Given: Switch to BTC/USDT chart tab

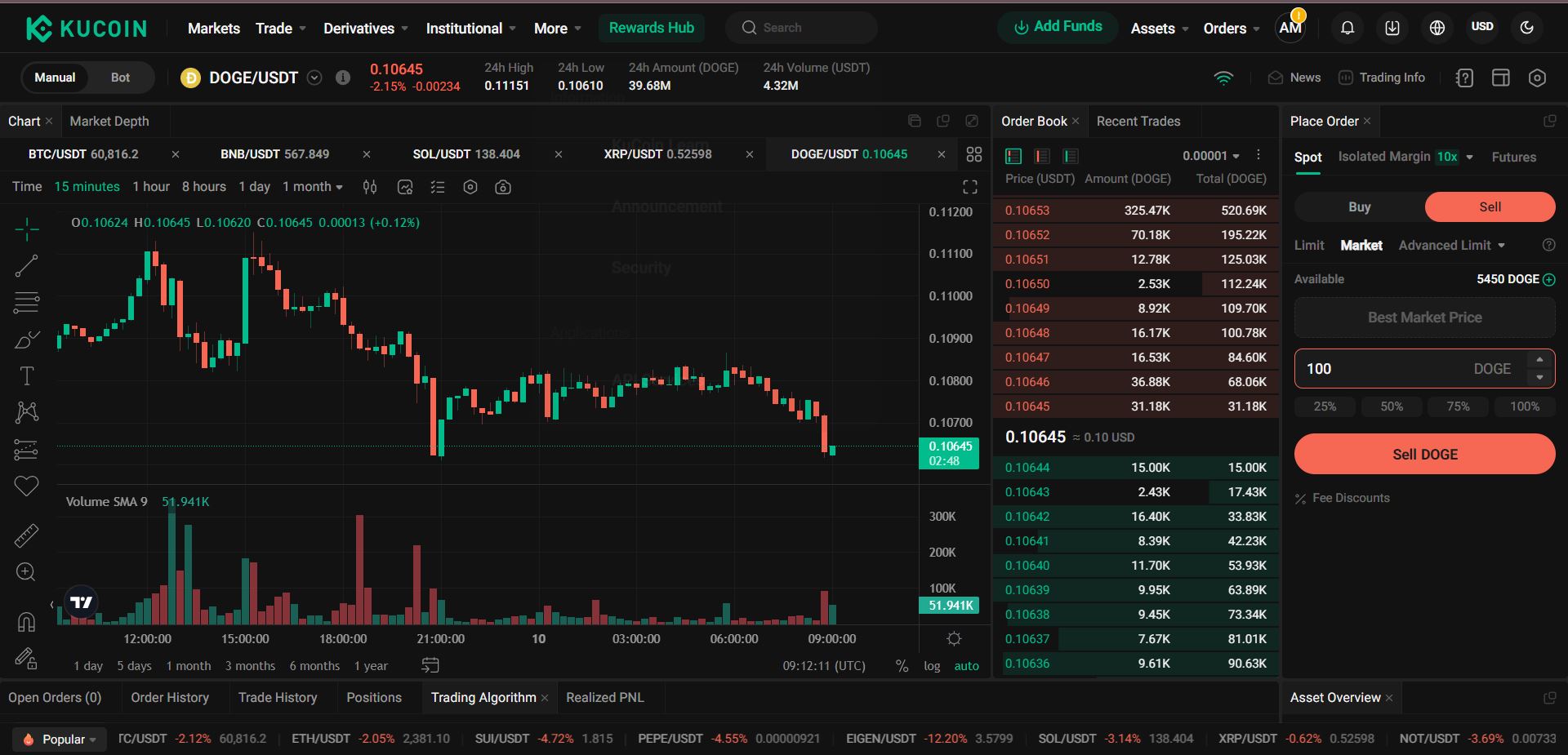Looking at the screenshot, I should pos(83,154).
